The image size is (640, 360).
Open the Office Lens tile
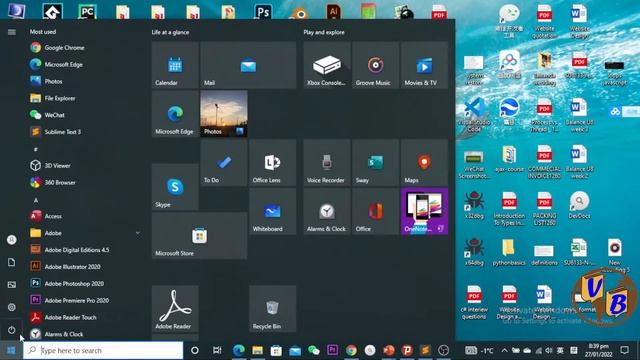click(272, 162)
